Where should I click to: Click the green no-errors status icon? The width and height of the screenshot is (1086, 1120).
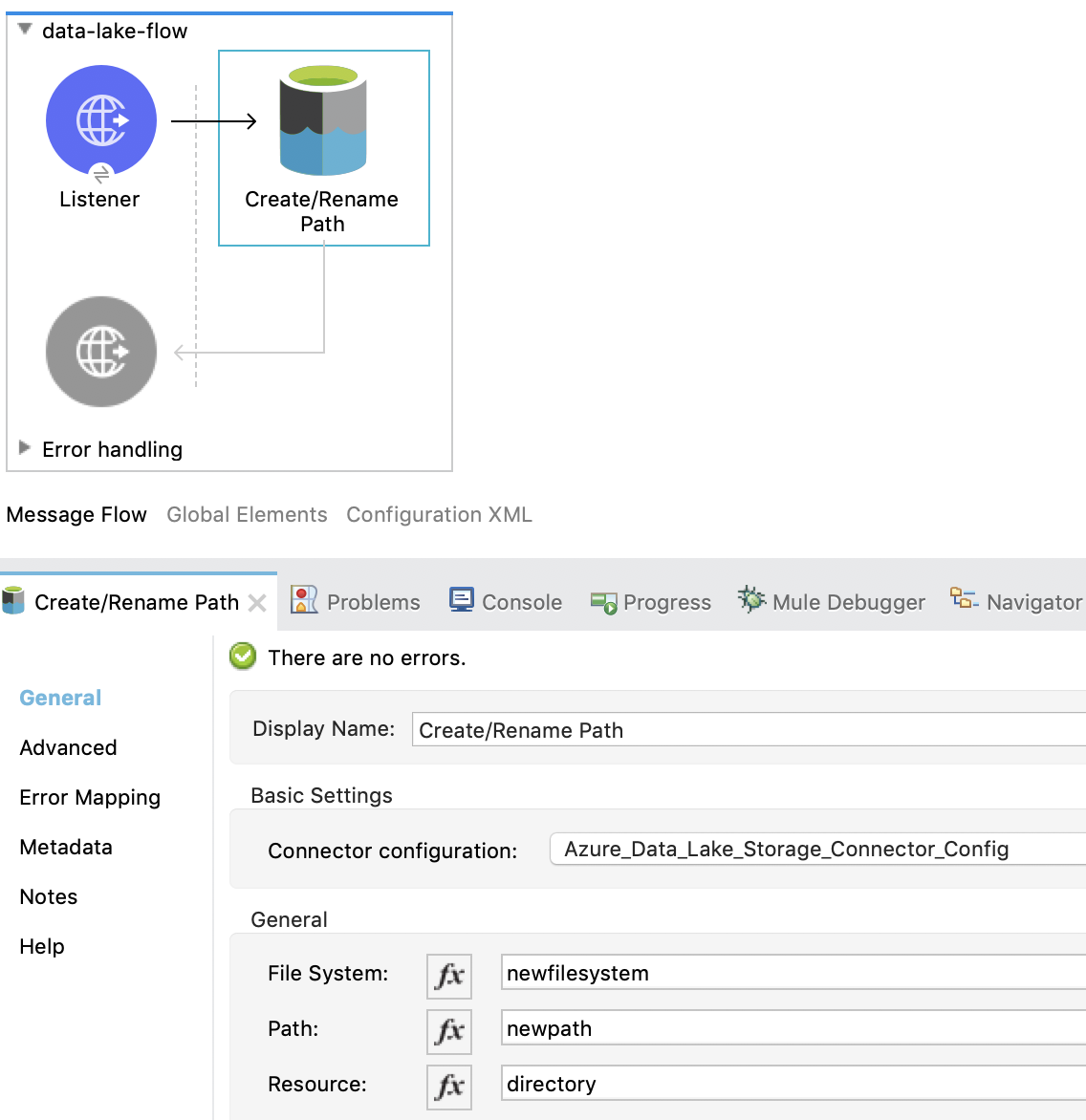pos(243,657)
